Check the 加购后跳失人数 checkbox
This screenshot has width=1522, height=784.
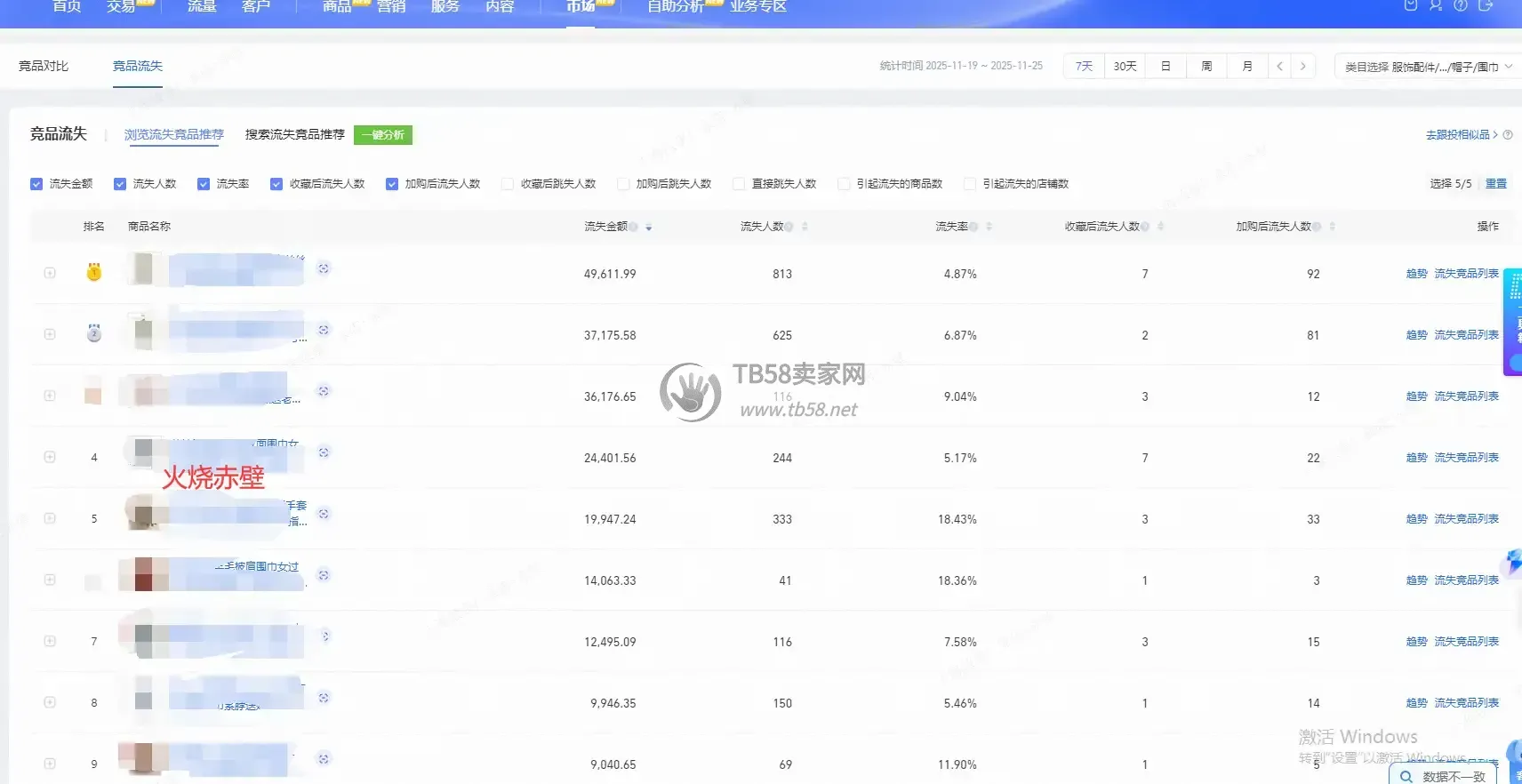point(623,184)
